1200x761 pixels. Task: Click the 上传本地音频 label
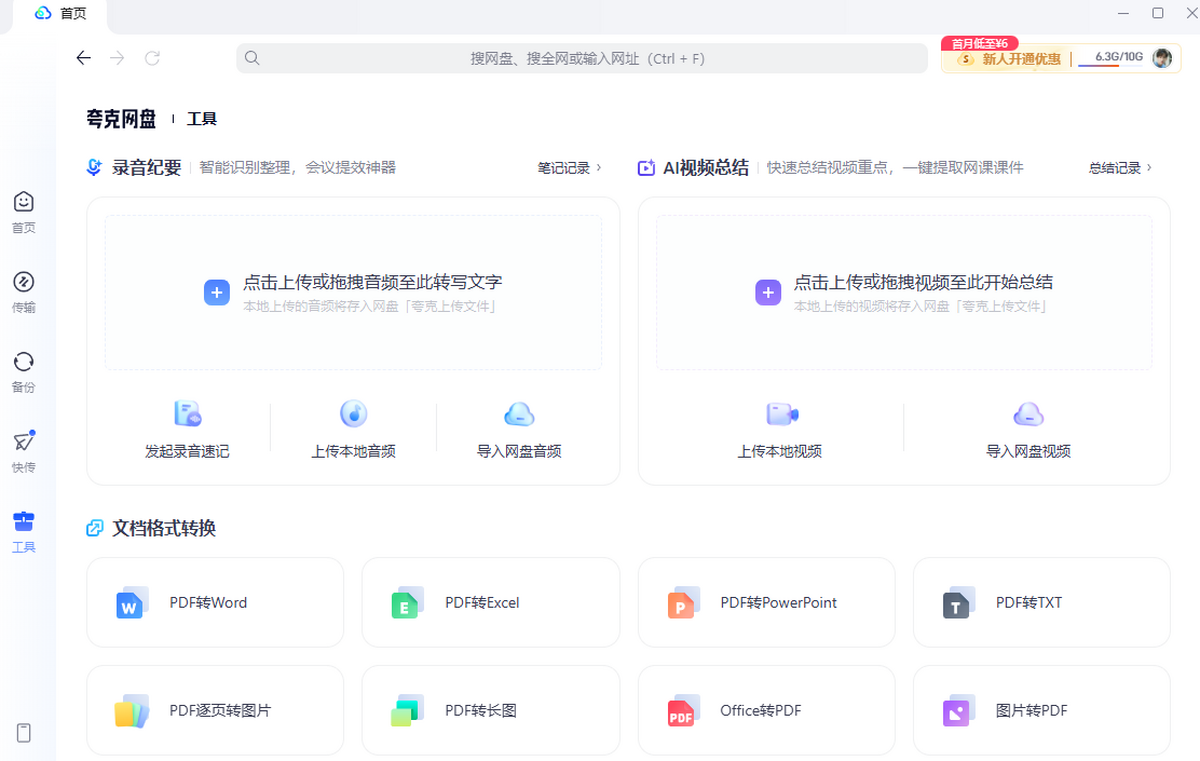pyautogui.click(x=353, y=451)
